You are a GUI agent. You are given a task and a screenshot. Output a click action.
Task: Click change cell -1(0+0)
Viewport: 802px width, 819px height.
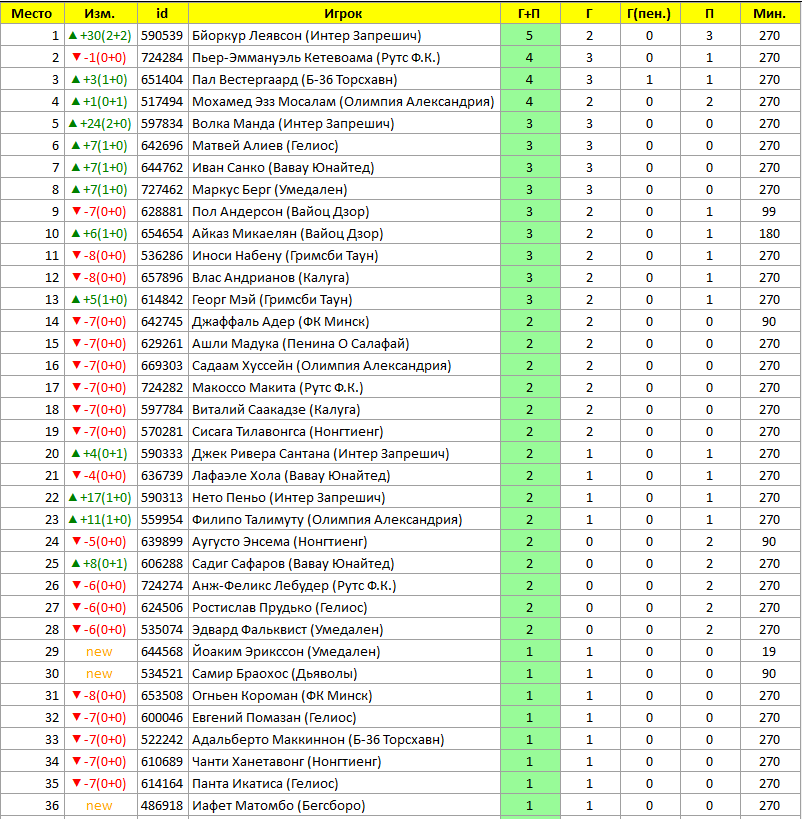pos(99,57)
